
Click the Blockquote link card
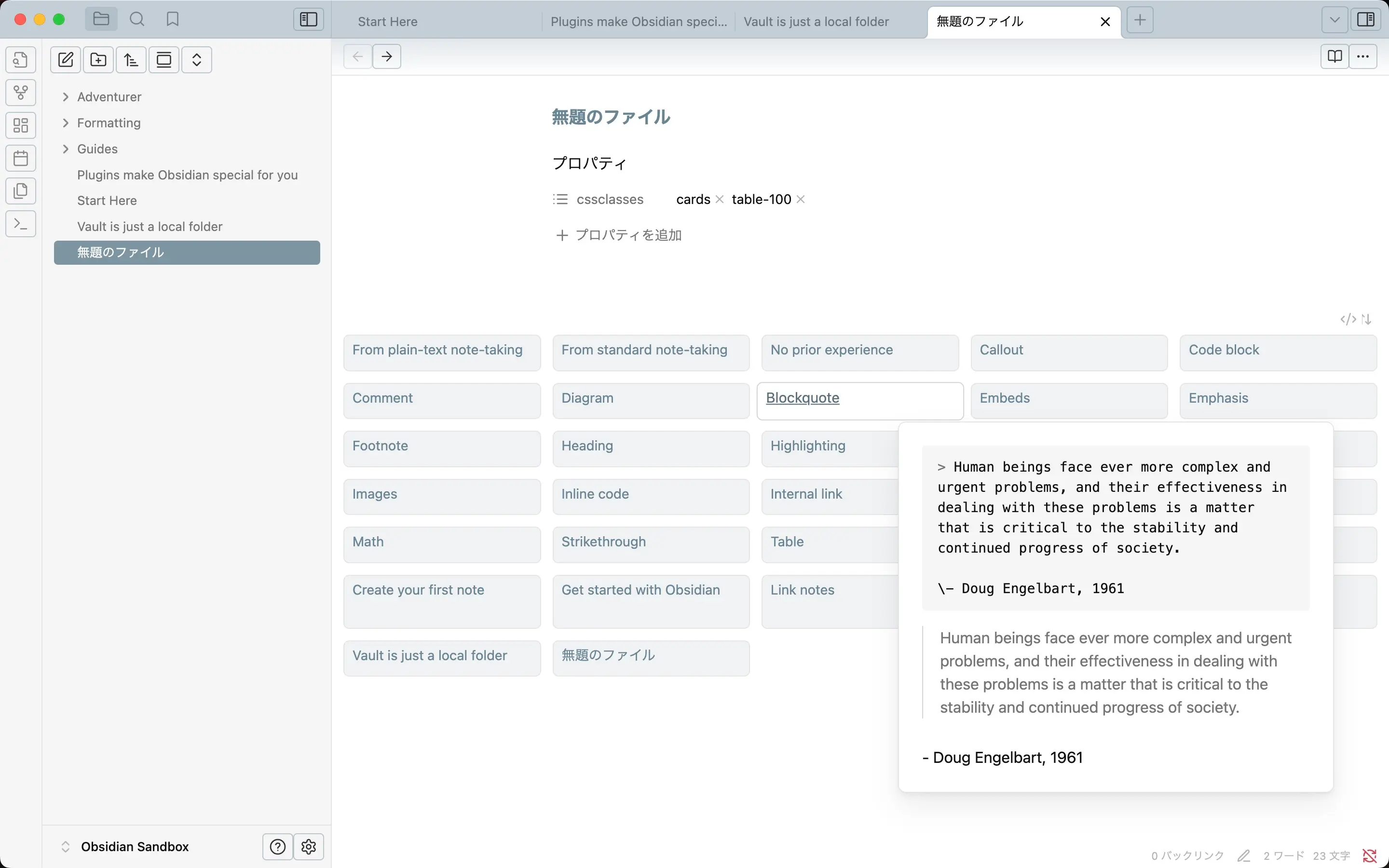[802, 398]
